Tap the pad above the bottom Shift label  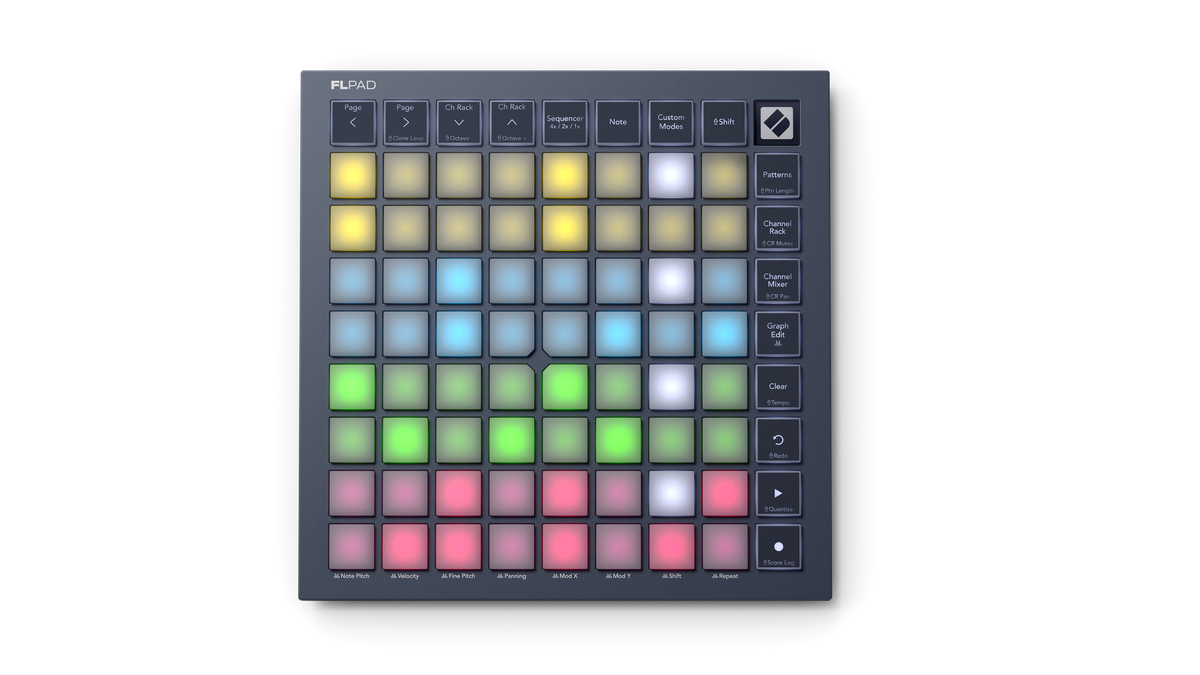point(671,547)
